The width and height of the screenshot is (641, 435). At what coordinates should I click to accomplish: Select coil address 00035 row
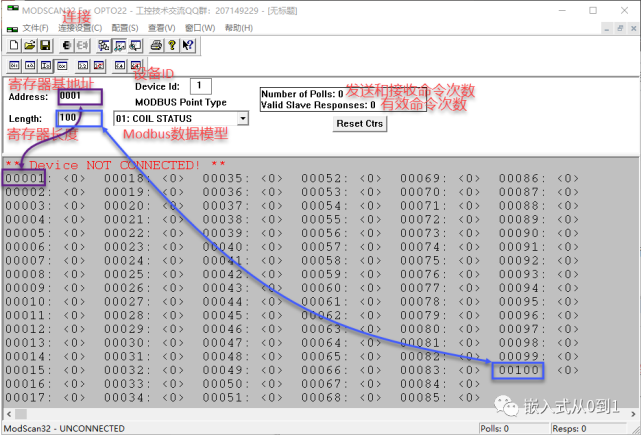click(x=242, y=178)
